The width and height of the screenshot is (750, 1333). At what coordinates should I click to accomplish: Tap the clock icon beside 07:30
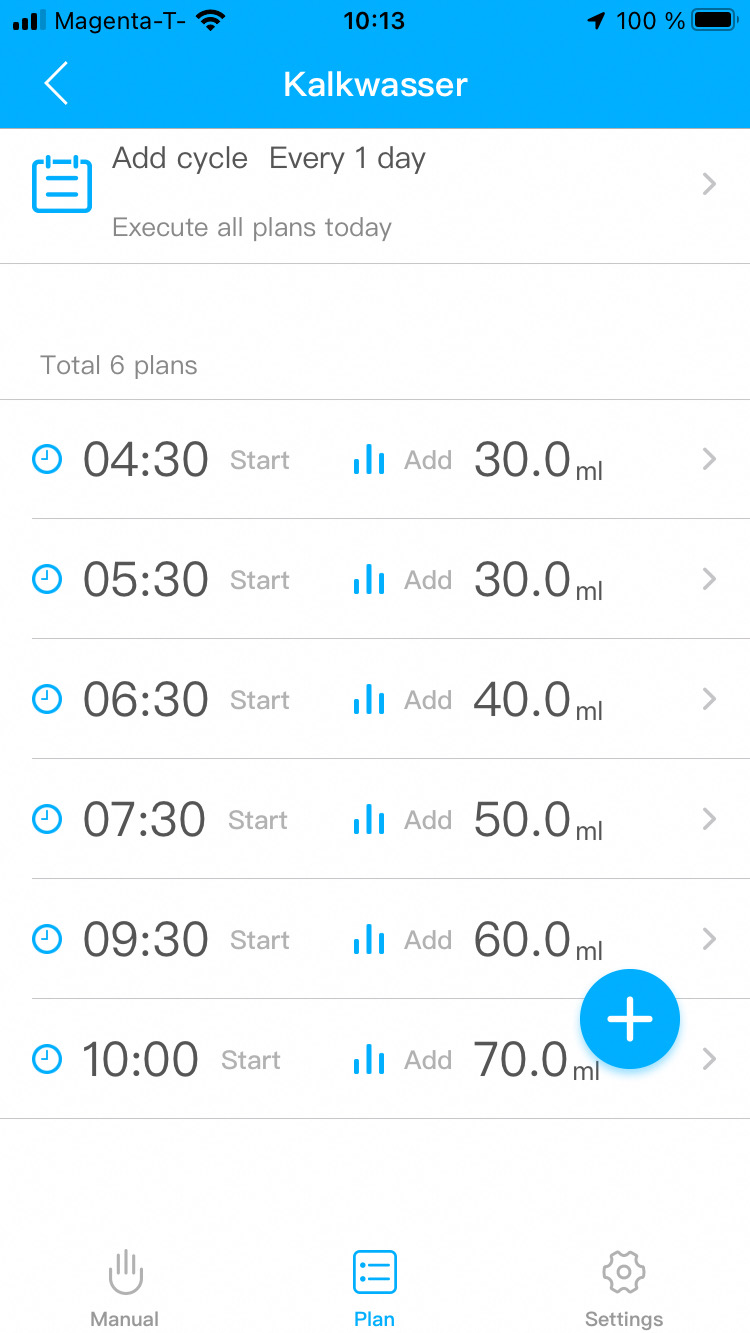[x=47, y=819]
